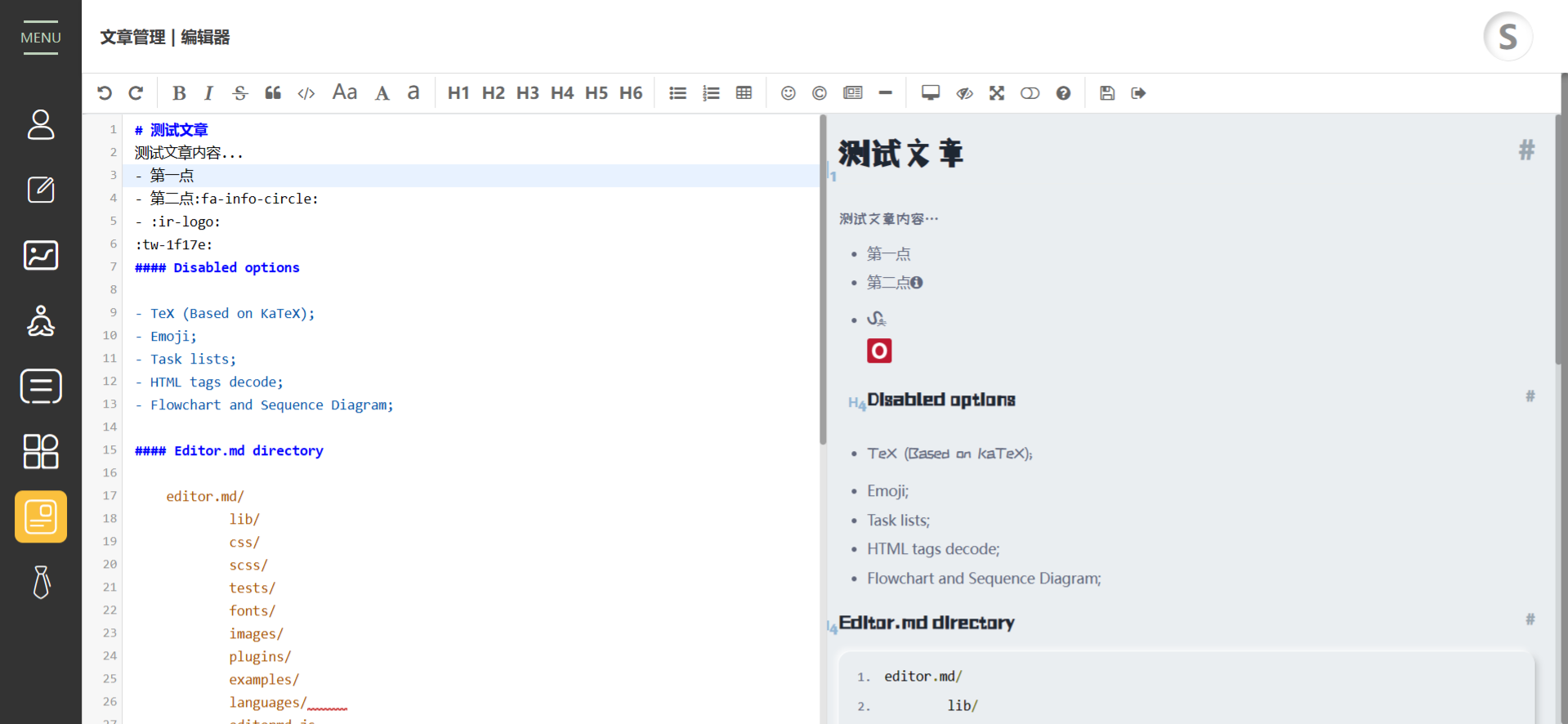Screen dimensions: 1568x724
Task: Click the S user avatar
Action: [1508, 37]
